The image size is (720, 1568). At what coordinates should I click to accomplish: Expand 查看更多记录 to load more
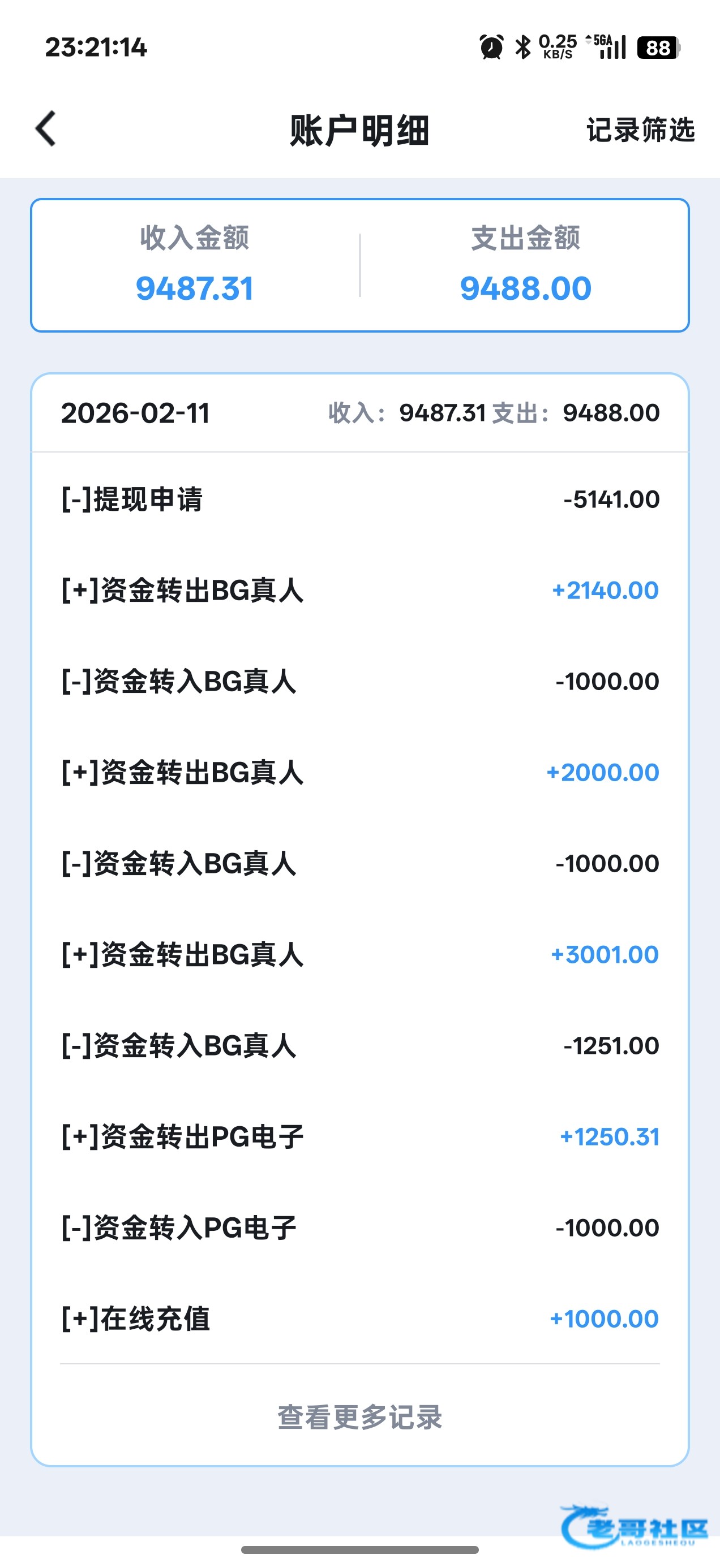tap(359, 1417)
